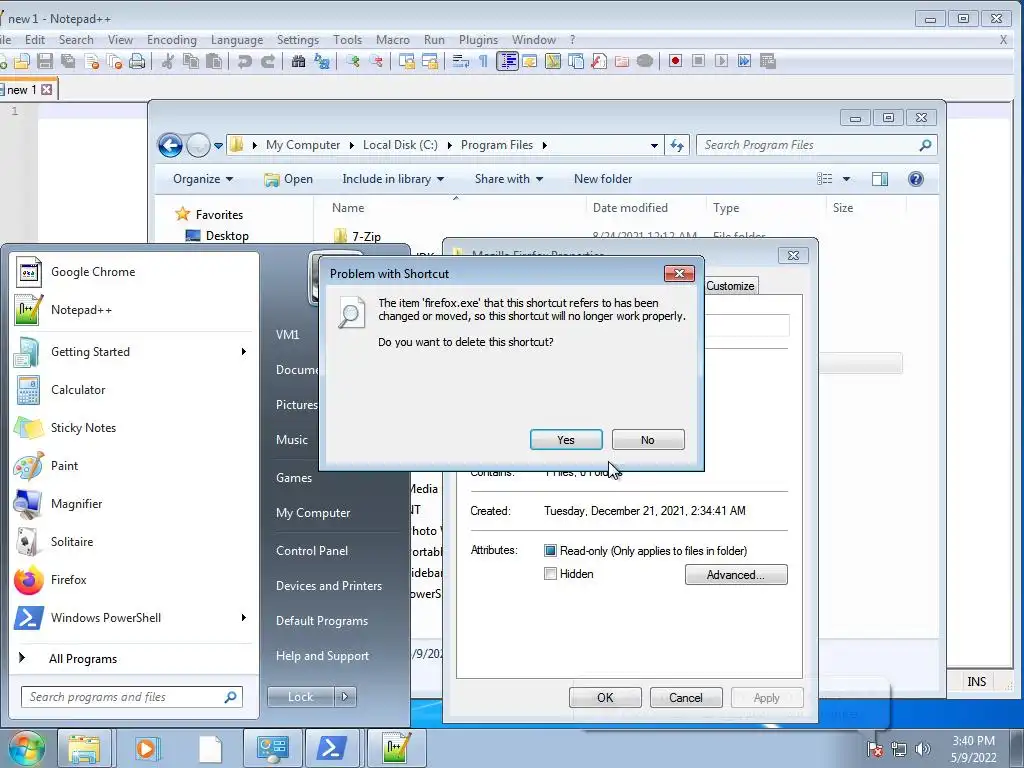The height and width of the screenshot is (768, 1024).
Task: Open Devices and Printers link
Action: [328, 586]
